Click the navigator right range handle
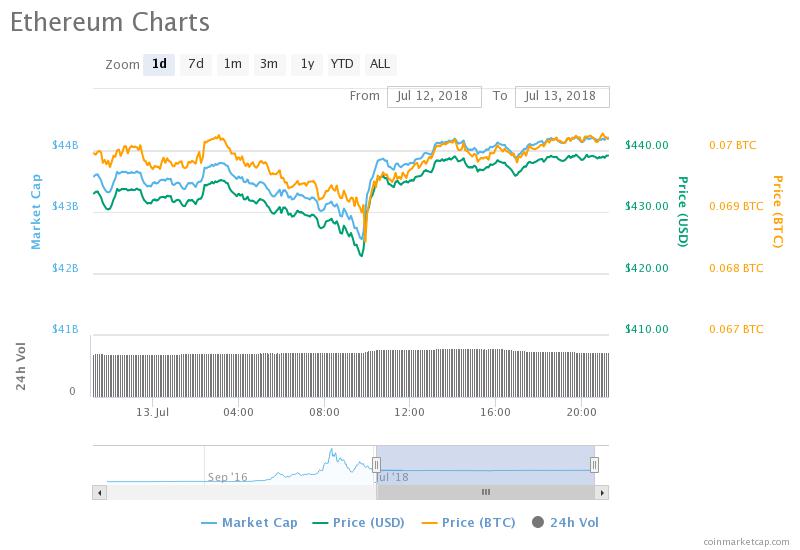Viewport: 800px width, 550px height. (x=594, y=465)
